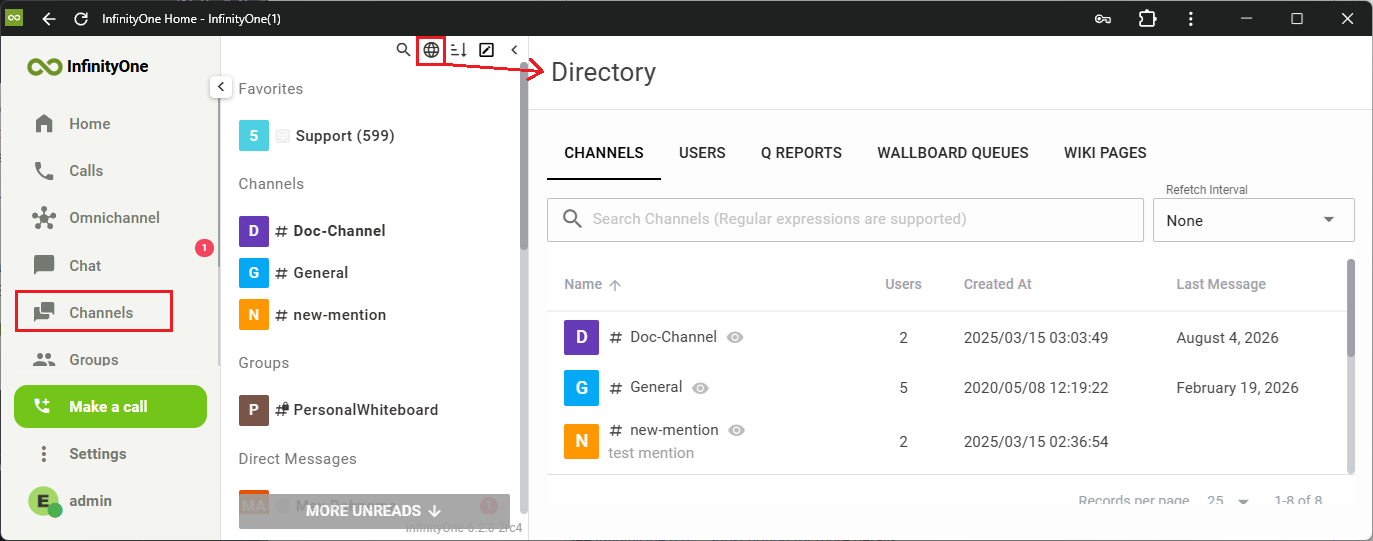Click the Calls phone icon

[44, 171]
